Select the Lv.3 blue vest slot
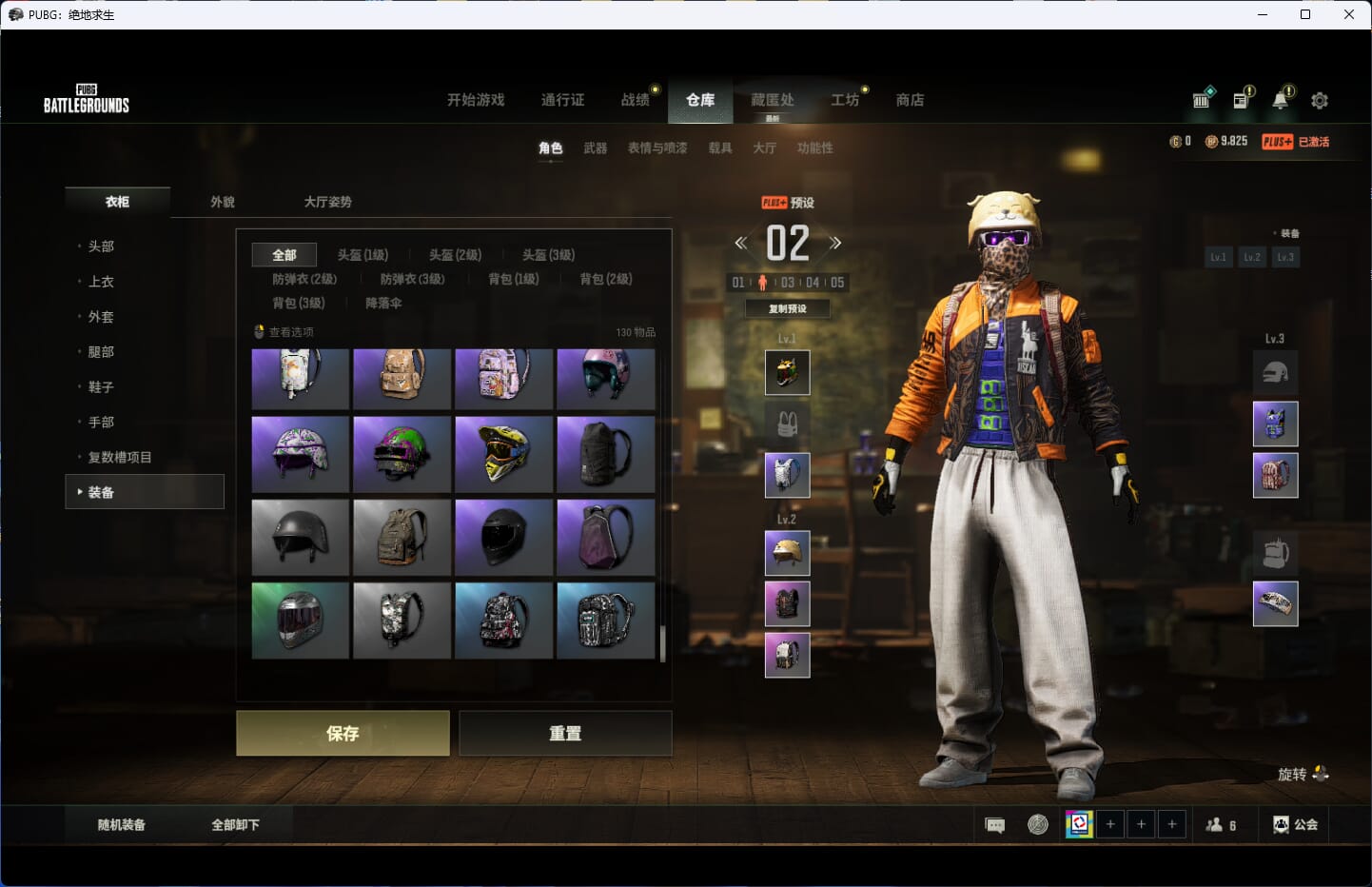The image size is (1372, 887). pyautogui.click(x=1276, y=424)
